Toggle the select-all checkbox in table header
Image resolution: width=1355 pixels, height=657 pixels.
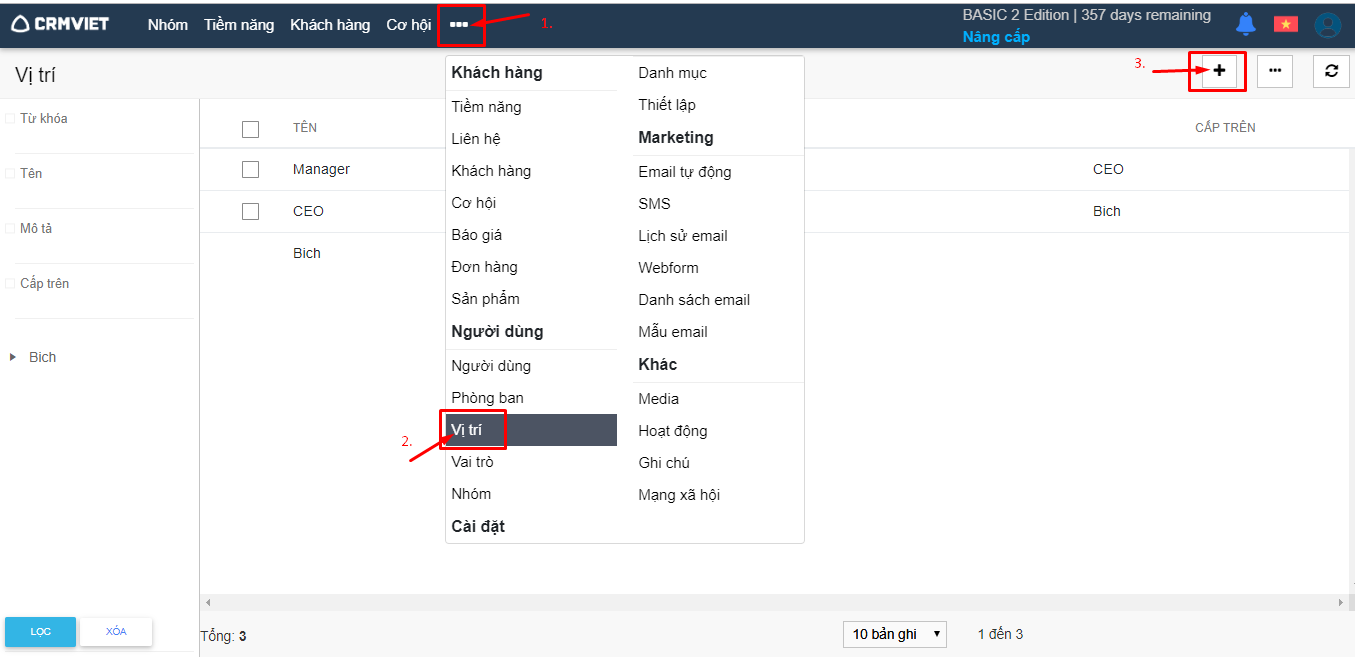coord(251,129)
